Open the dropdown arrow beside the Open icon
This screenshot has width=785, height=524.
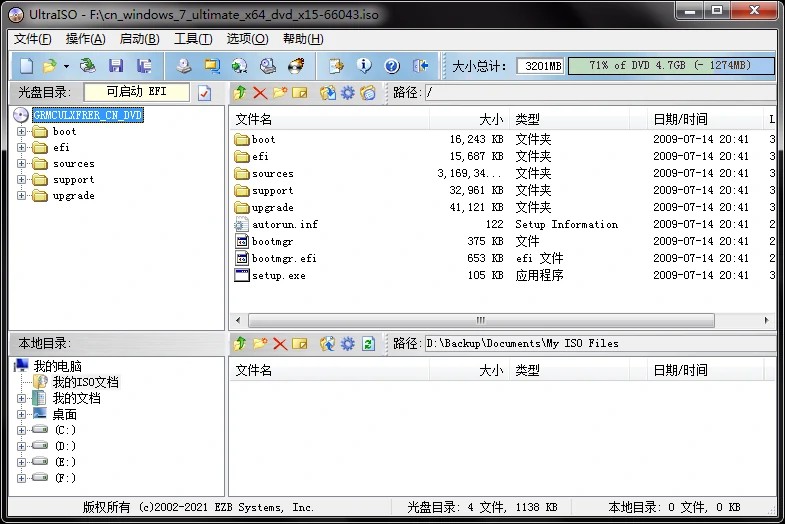pos(66,66)
